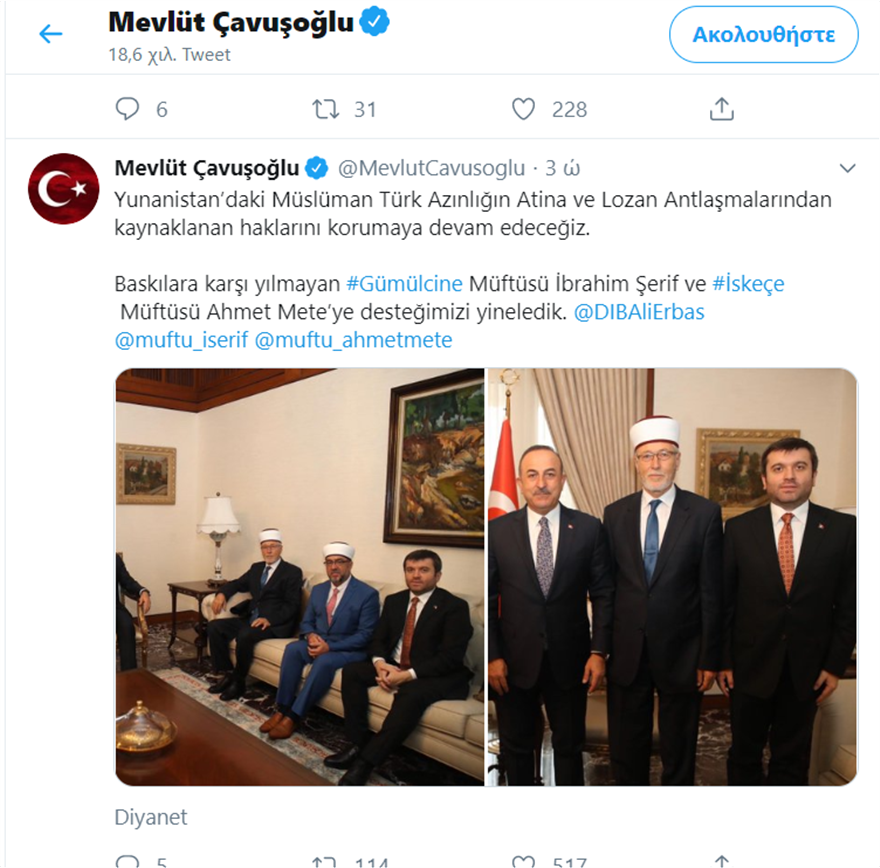Image resolution: width=880 pixels, height=868 pixels.
Task: Like the tweet with 228 likes
Action: click(x=523, y=109)
